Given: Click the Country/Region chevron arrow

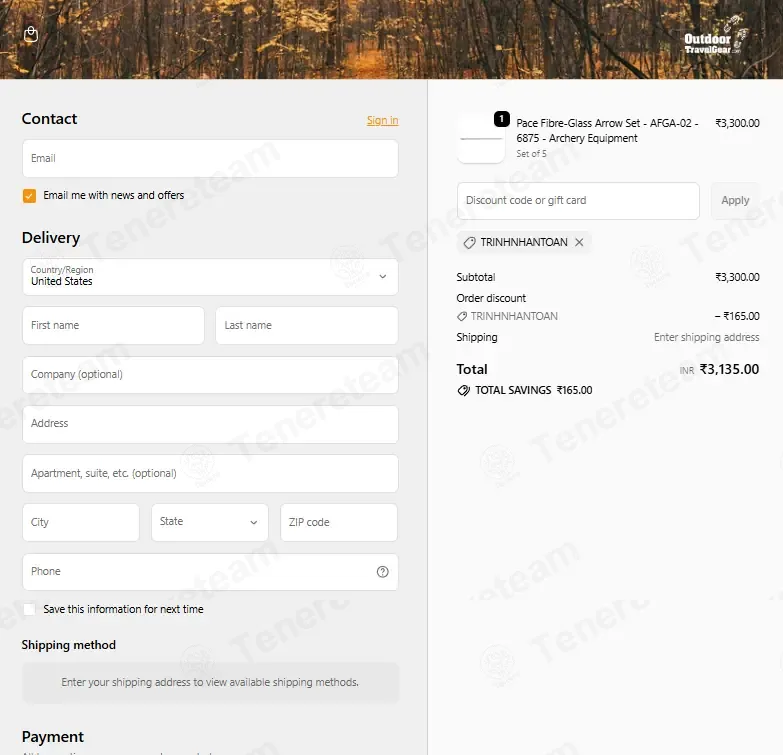Looking at the screenshot, I should coord(383,277).
